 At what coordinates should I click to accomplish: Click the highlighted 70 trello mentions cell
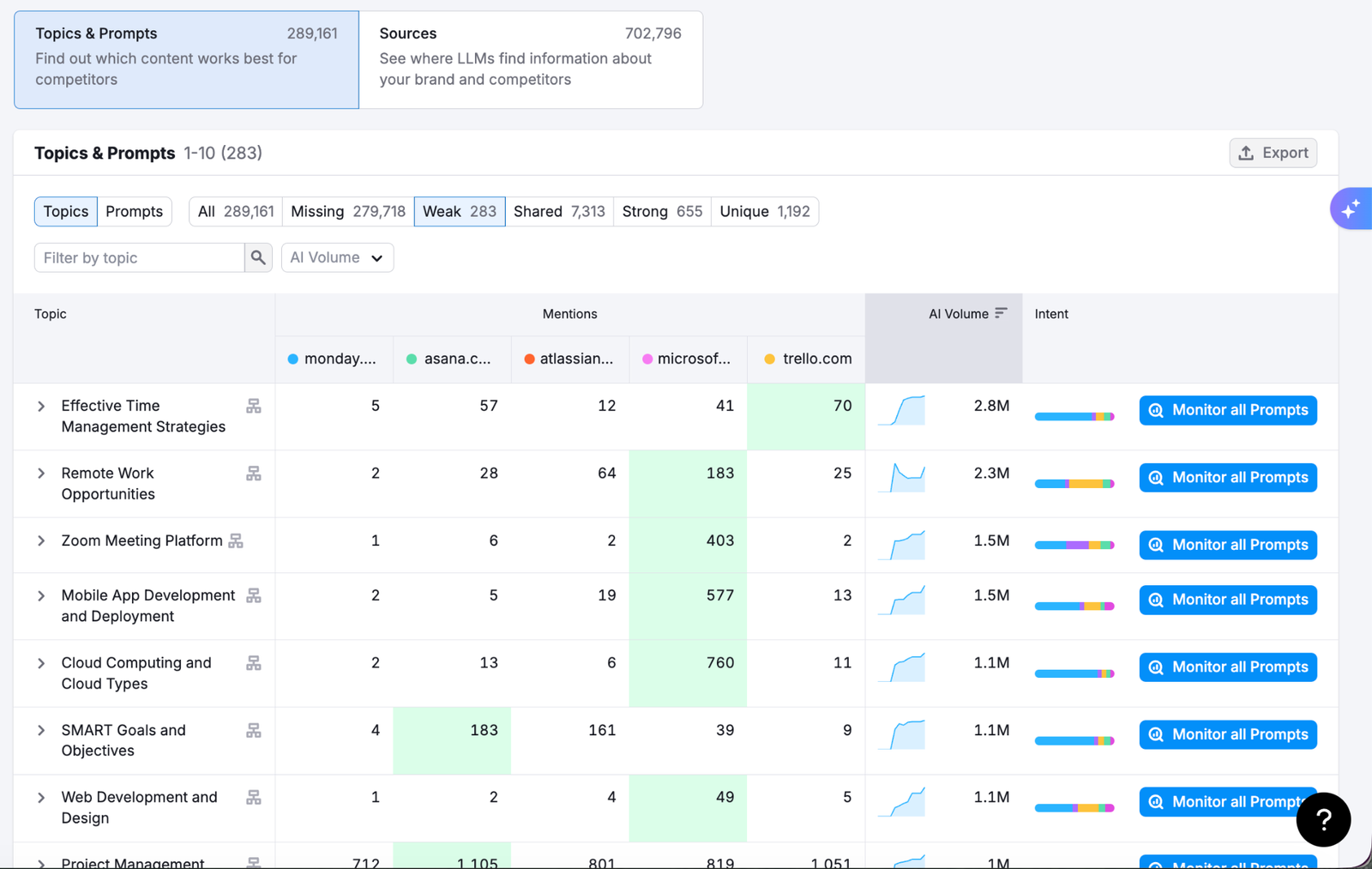click(x=806, y=416)
